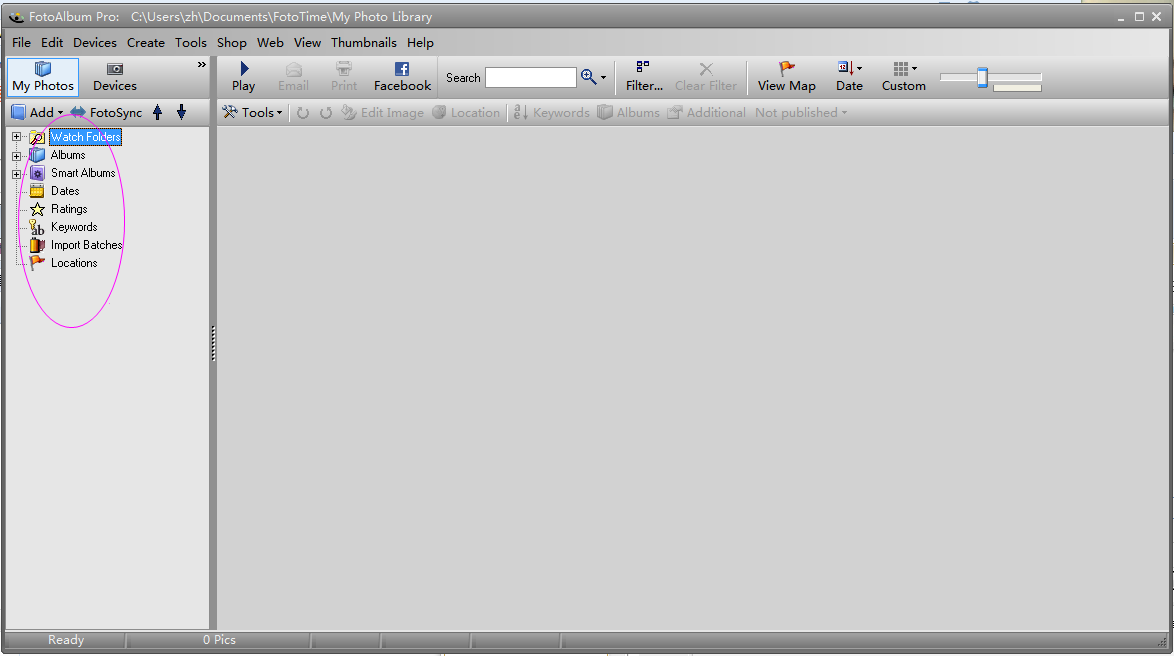Open the Custom layout dropdown arrow
Image resolution: width=1174 pixels, height=656 pixels.
point(914,68)
